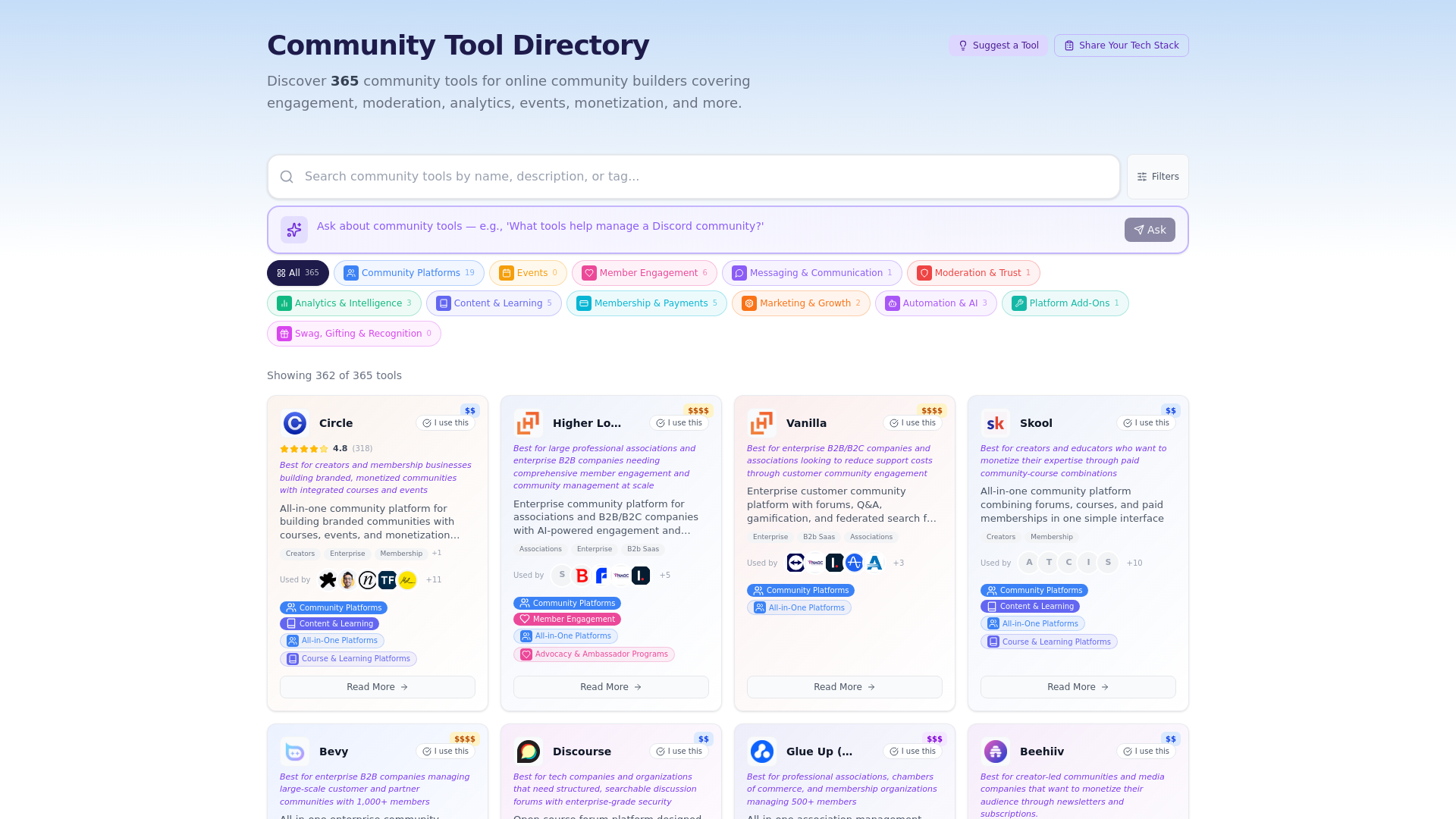Select the All 365 category filter
The width and height of the screenshot is (1456, 819).
(298, 273)
